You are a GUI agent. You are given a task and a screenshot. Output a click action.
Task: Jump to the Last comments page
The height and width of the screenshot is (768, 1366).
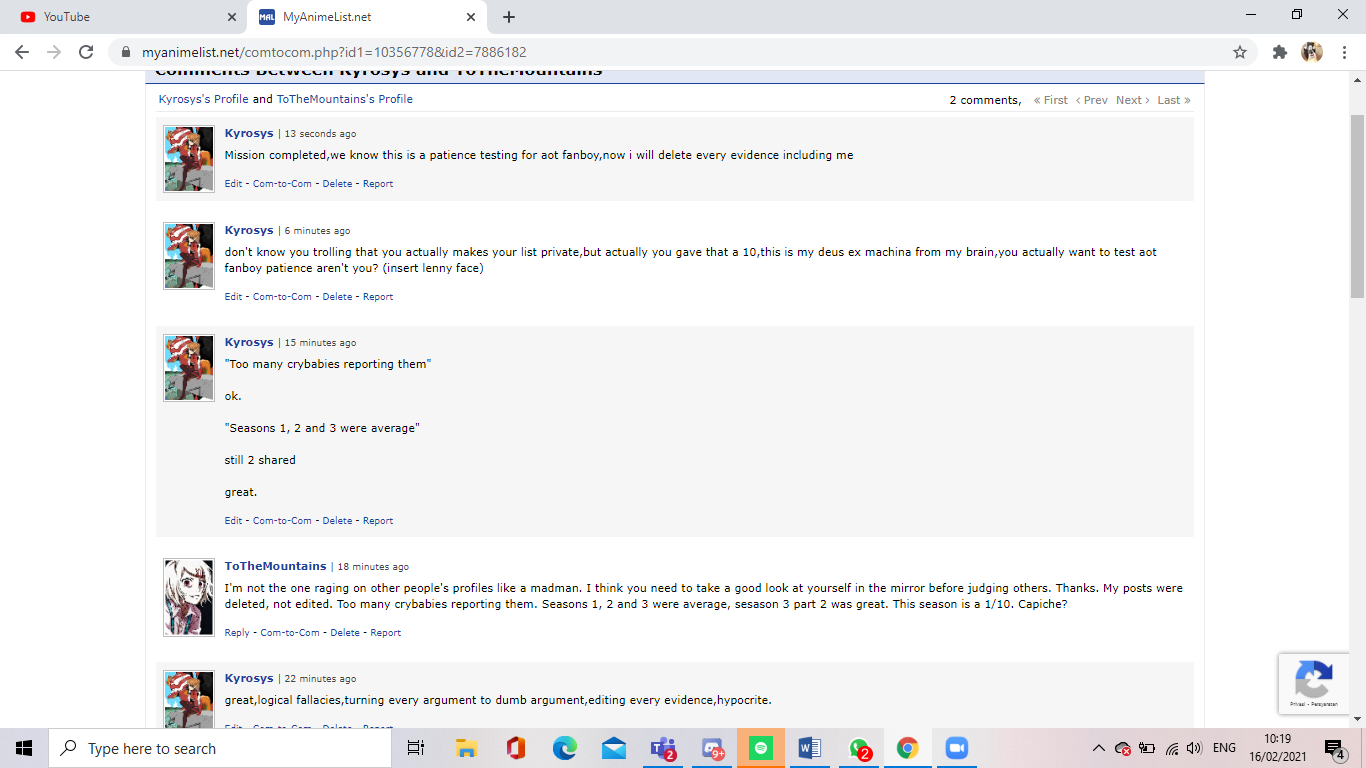[x=1174, y=100]
